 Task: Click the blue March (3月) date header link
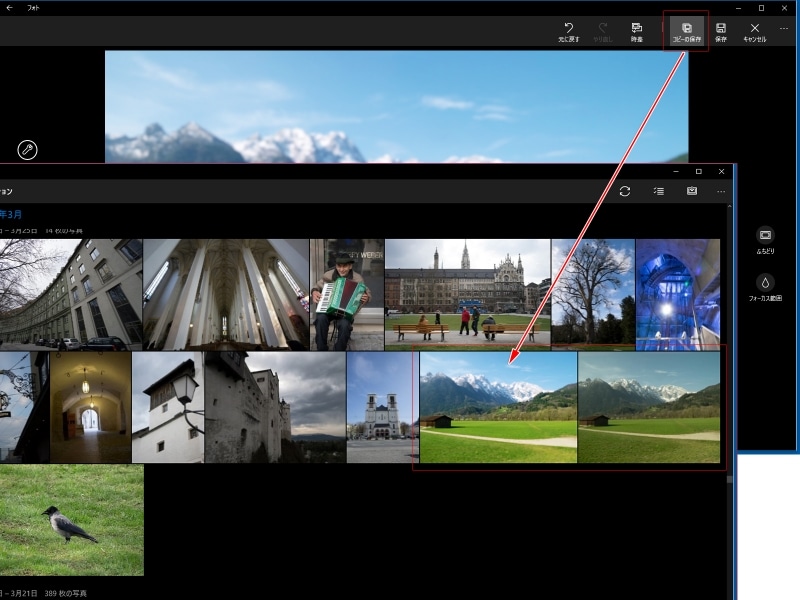pyautogui.click(x=11, y=214)
